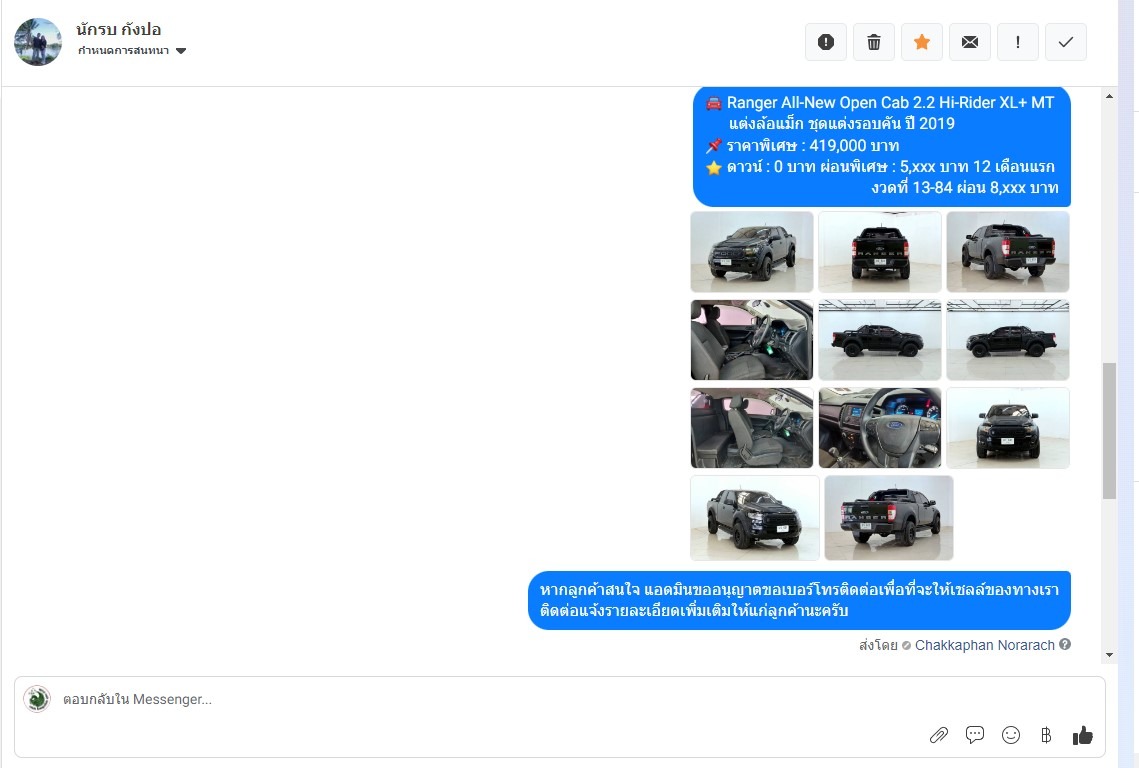Toggle the orange star follow-up flag

(x=922, y=42)
